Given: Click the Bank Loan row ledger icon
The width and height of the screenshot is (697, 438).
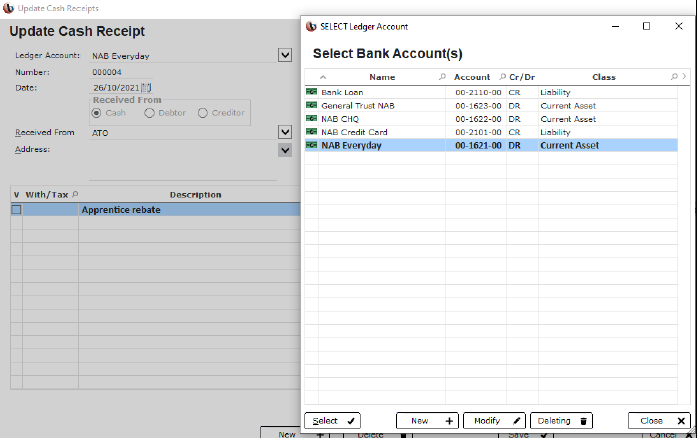Looking at the screenshot, I should click(x=311, y=92).
